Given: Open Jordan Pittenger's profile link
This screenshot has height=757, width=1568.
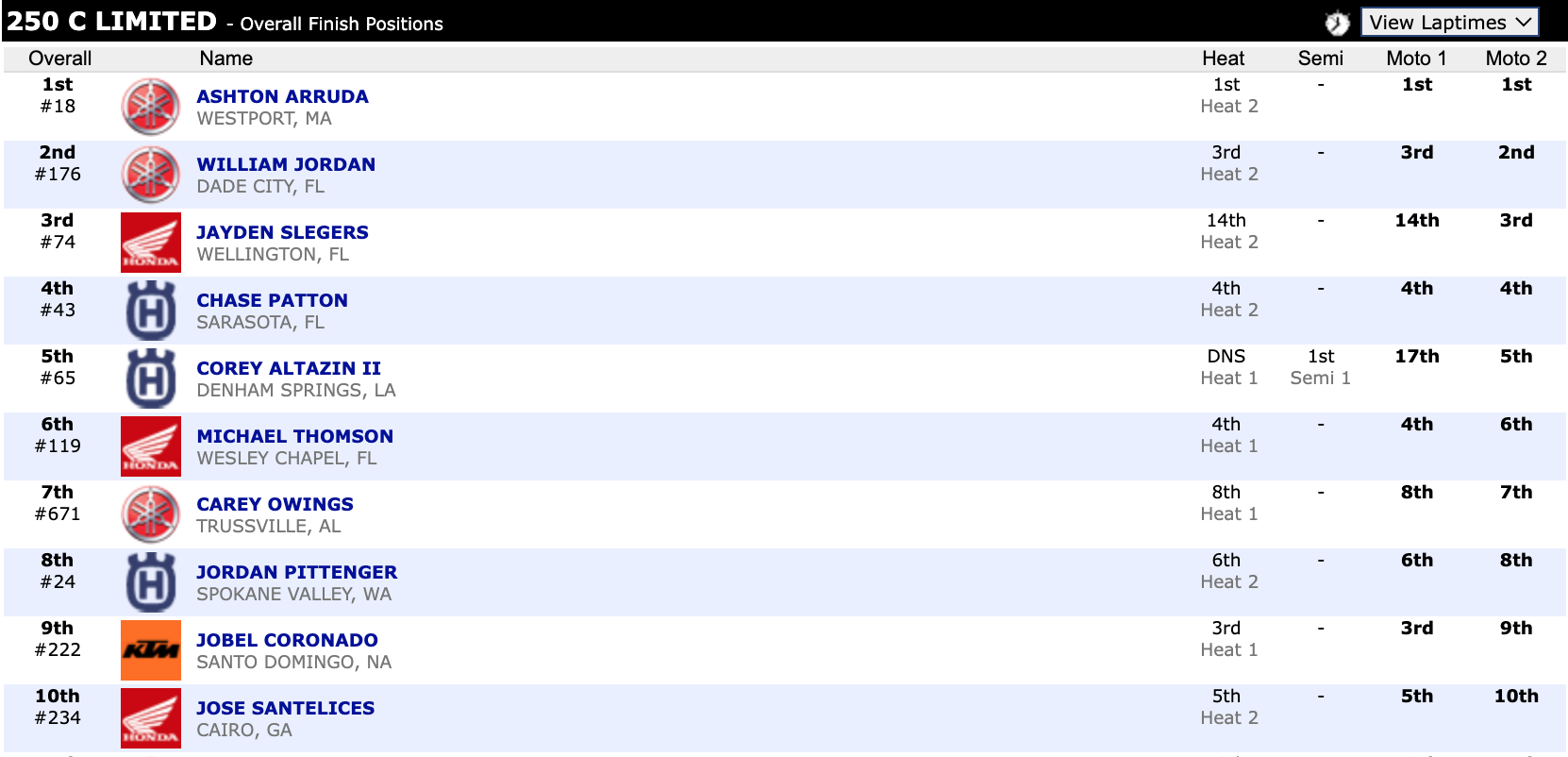Looking at the screenshot, I should click(x=296, y=572).
